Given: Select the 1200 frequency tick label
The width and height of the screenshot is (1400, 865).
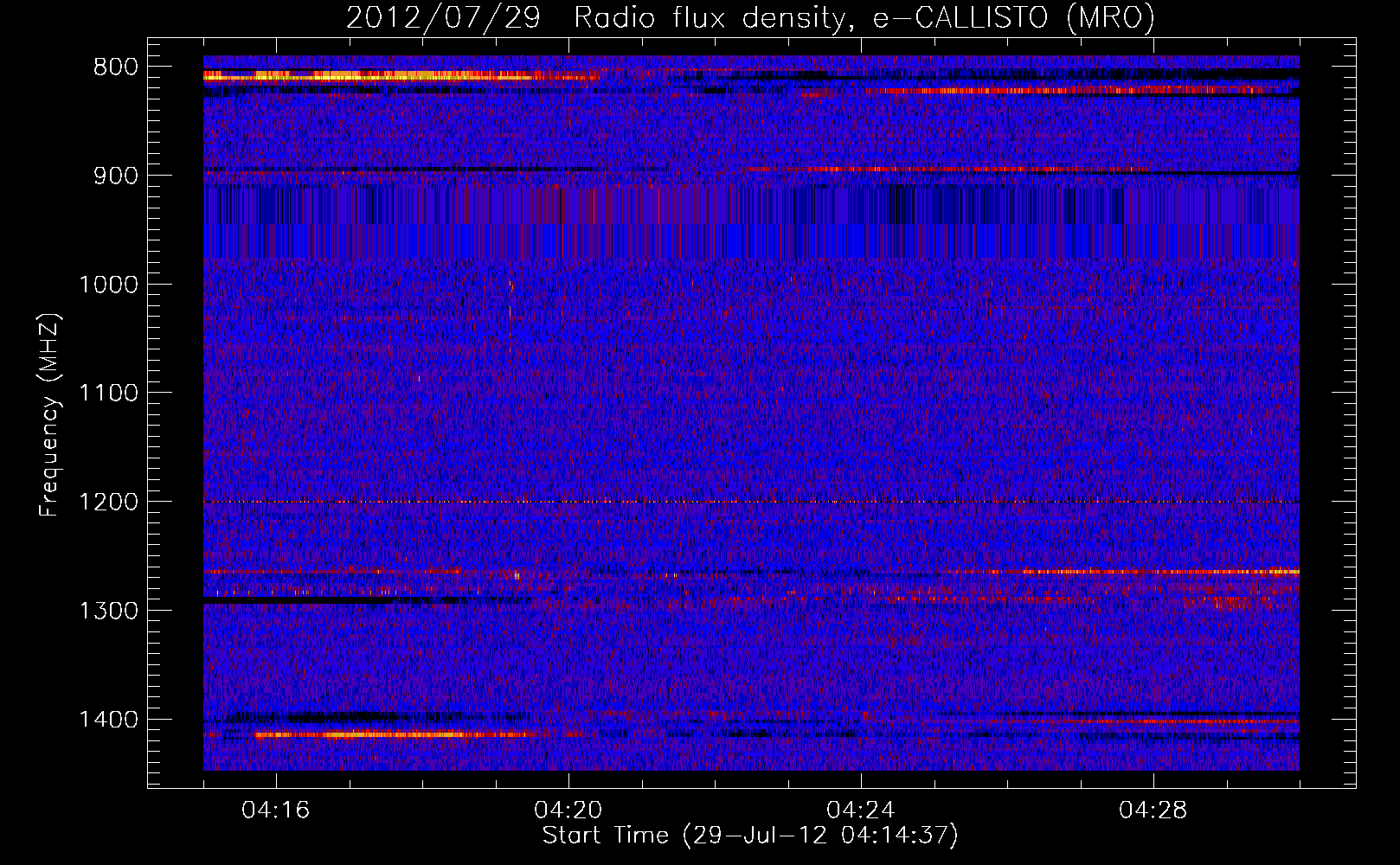Looking at the screenshot, I should (108, 503).
